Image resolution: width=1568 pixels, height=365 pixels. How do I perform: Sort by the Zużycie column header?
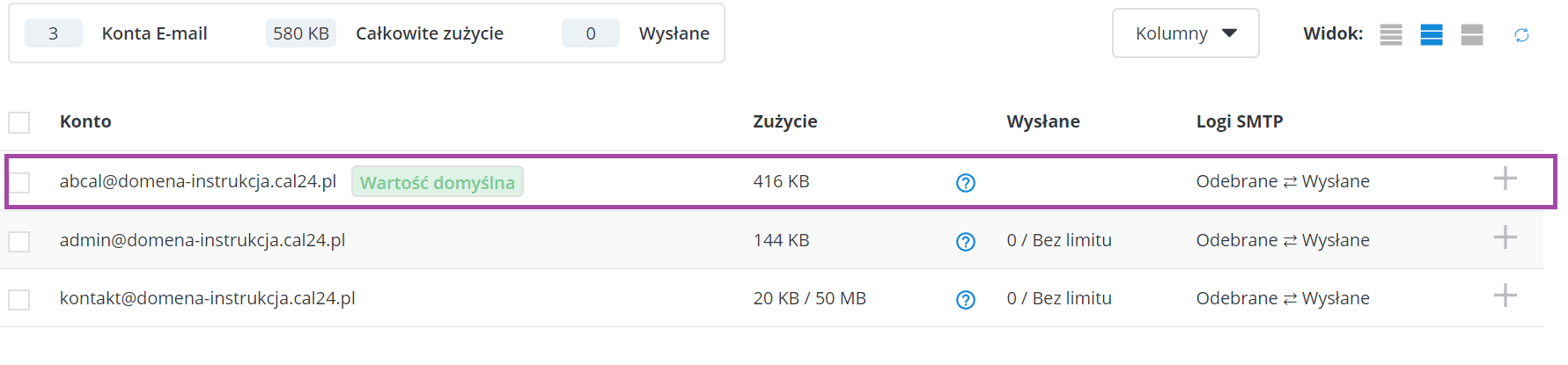coord(785,121)
